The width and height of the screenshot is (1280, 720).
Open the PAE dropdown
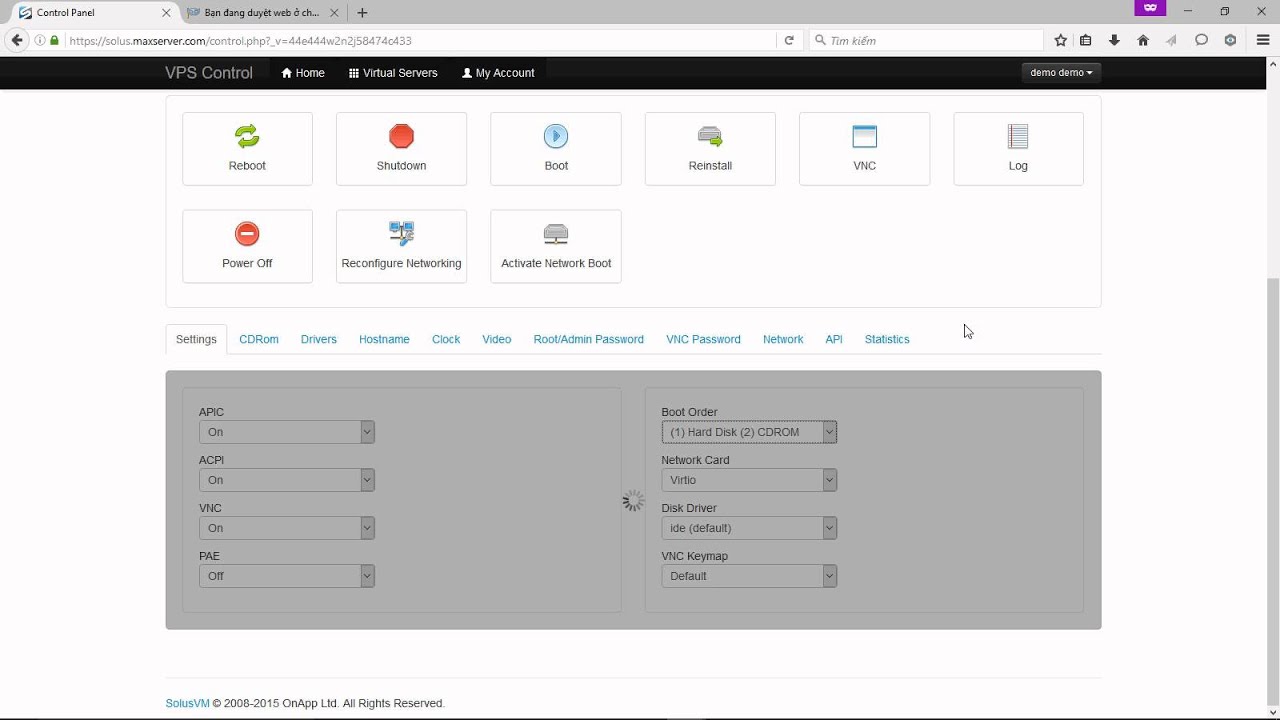287,576
